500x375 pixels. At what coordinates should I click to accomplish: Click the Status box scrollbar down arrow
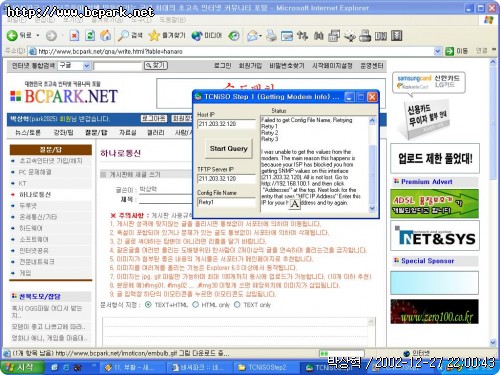(x=372, y=208)
